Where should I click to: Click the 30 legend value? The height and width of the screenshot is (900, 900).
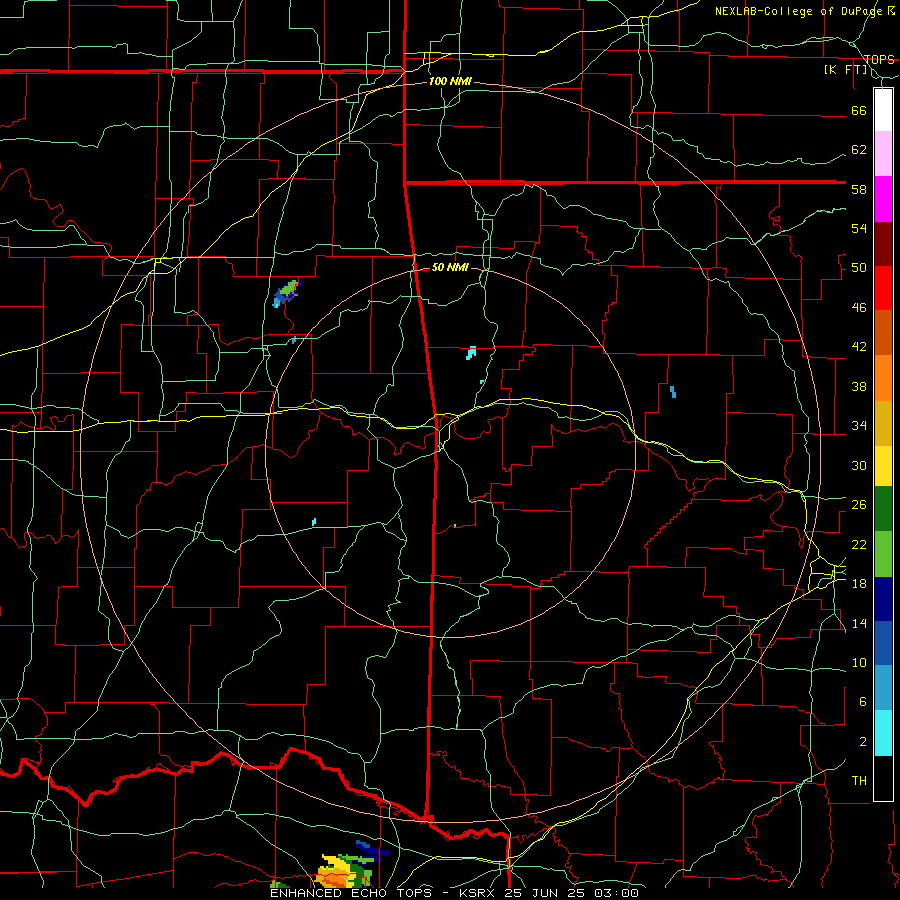click(859, 465)
